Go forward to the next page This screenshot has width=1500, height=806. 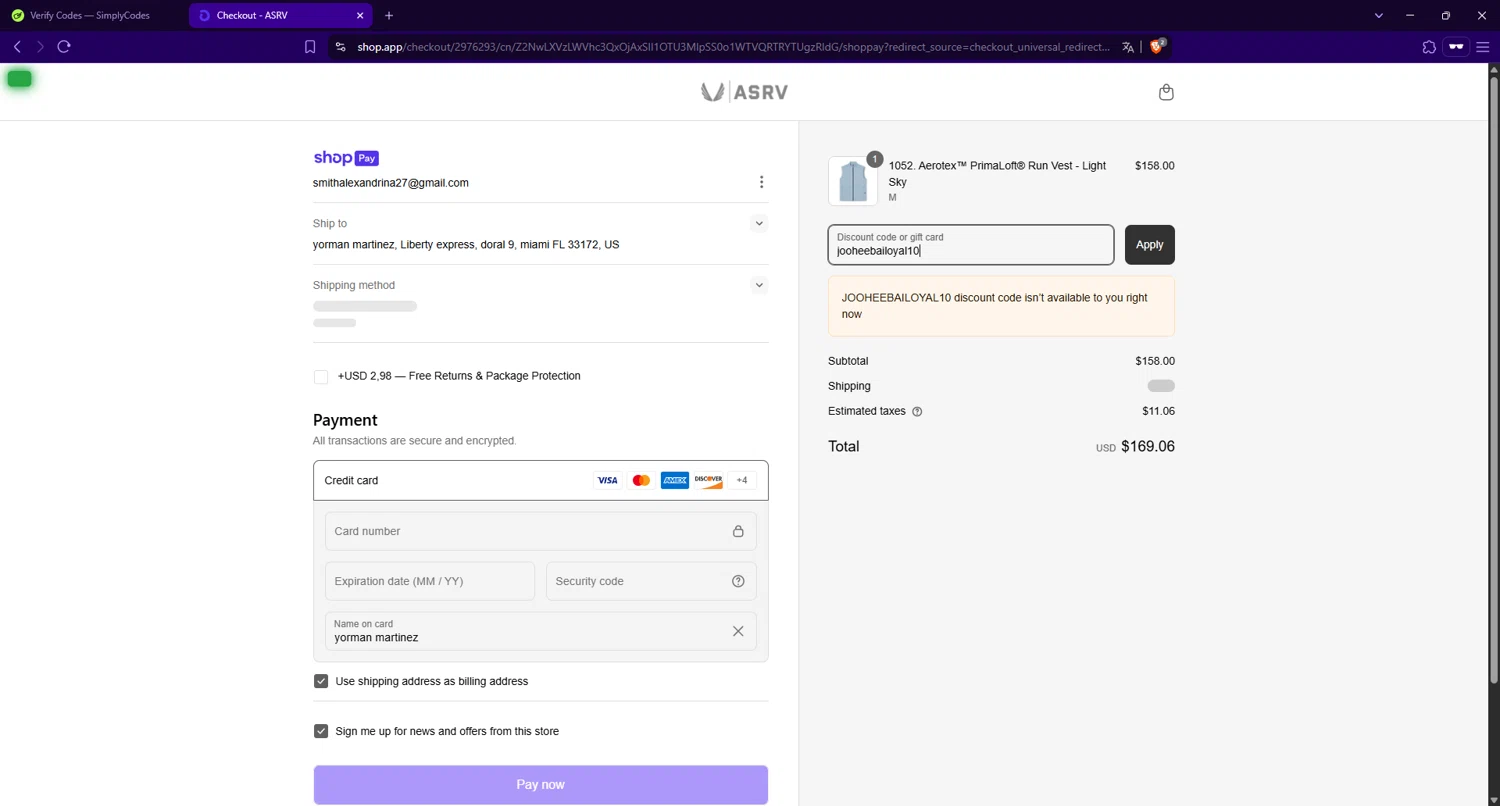(x=40, y=47)
